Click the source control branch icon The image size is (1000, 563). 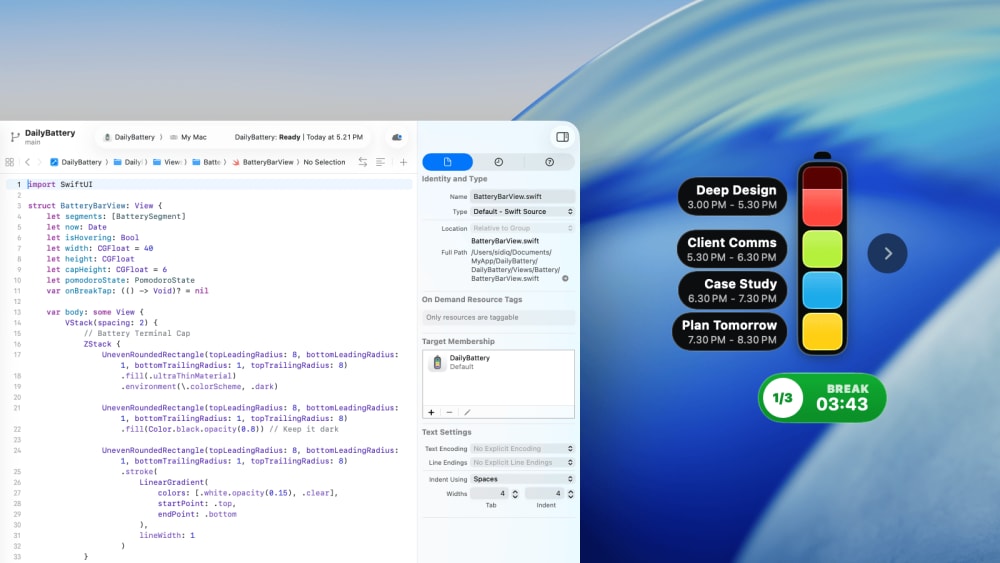point(15,136)
